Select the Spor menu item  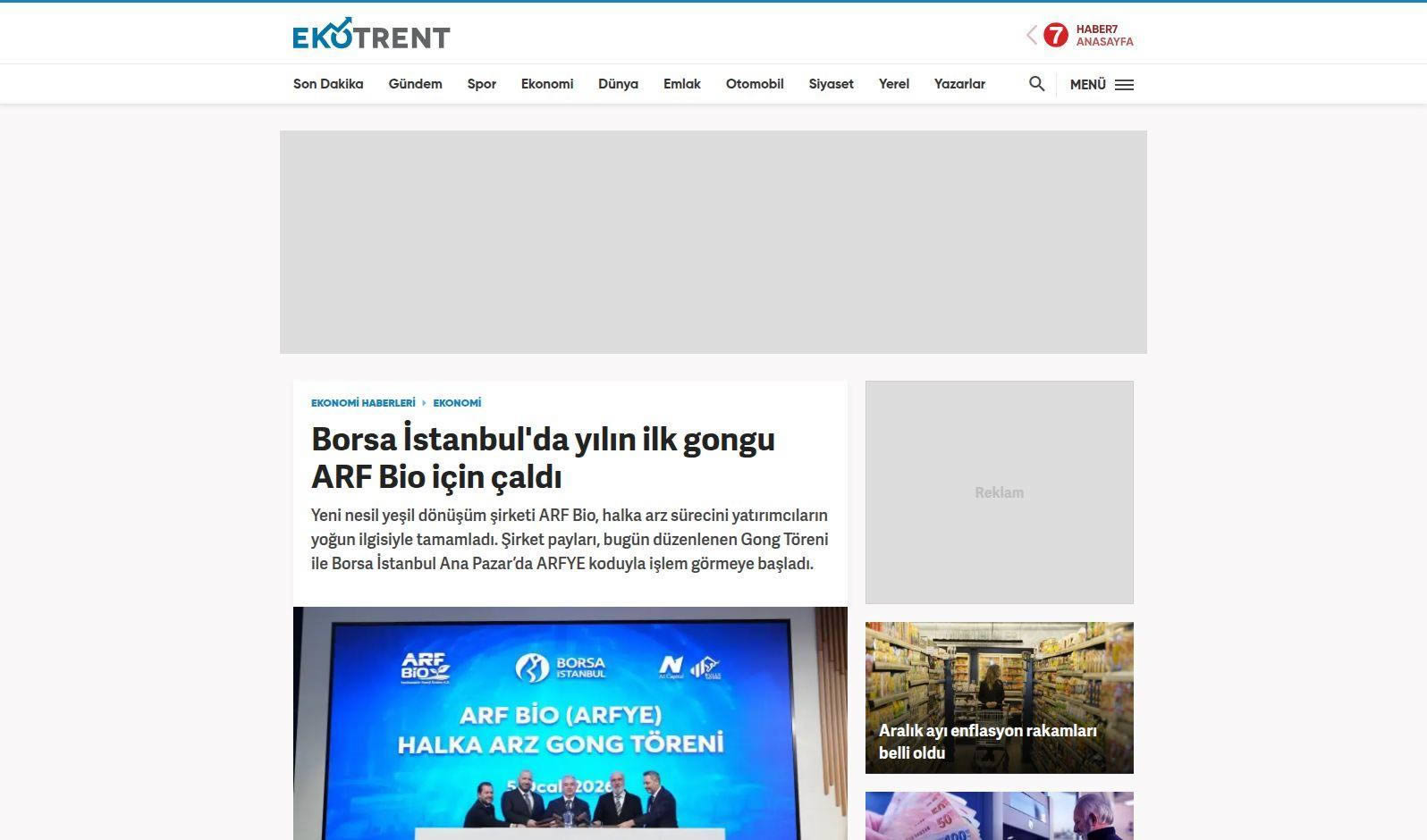(x=481, y=84)
